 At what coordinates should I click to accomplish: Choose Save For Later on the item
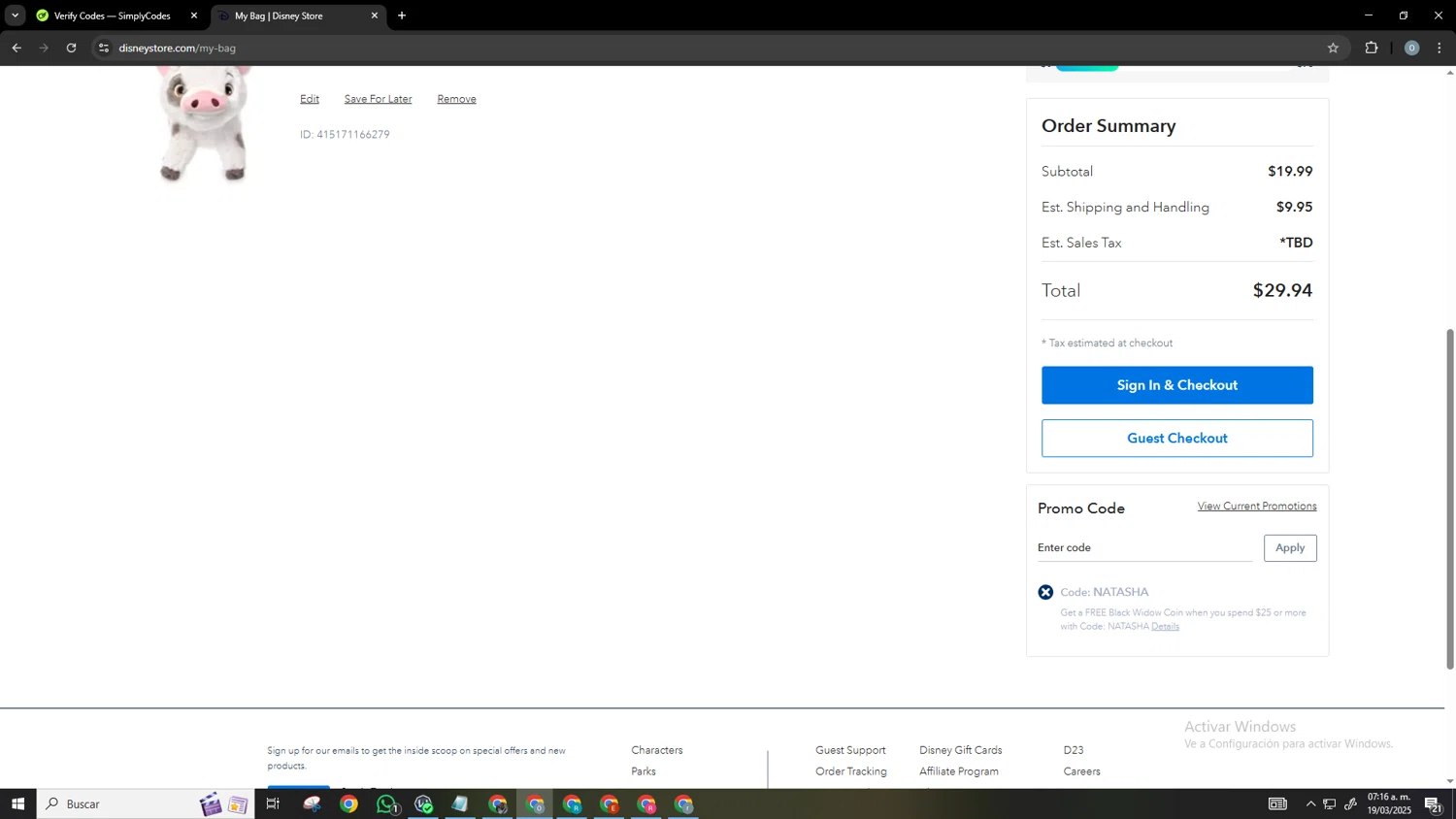click(378, 99)
